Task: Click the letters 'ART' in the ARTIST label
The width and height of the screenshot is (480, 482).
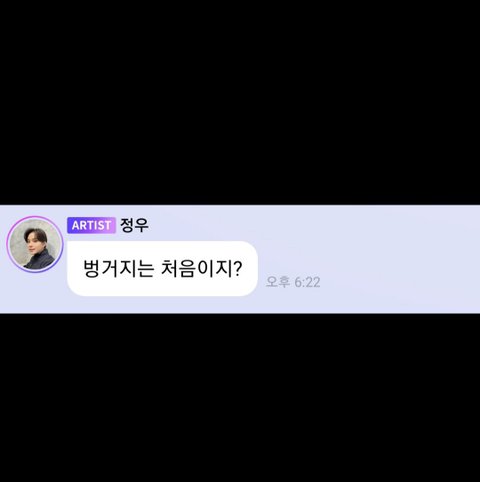Action: [x=84, y=225]
